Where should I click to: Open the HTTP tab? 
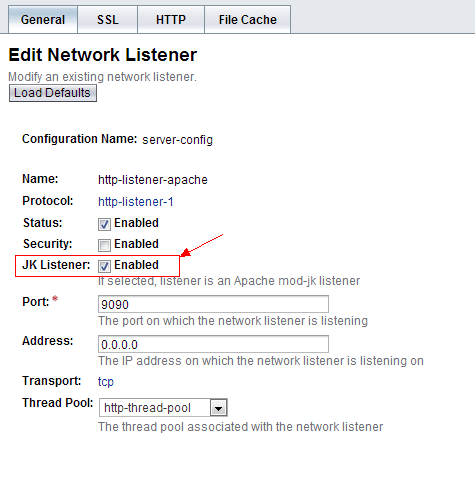(x=171, y=20)
